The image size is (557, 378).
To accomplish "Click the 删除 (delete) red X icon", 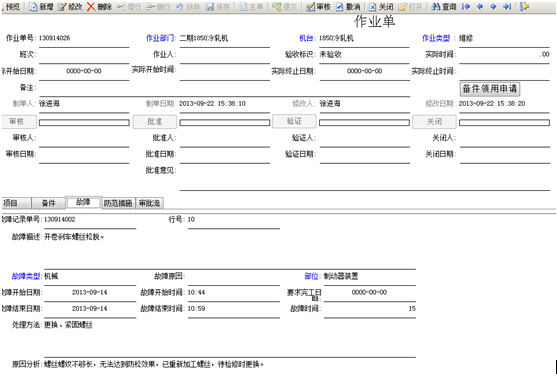I will point(91,6).
